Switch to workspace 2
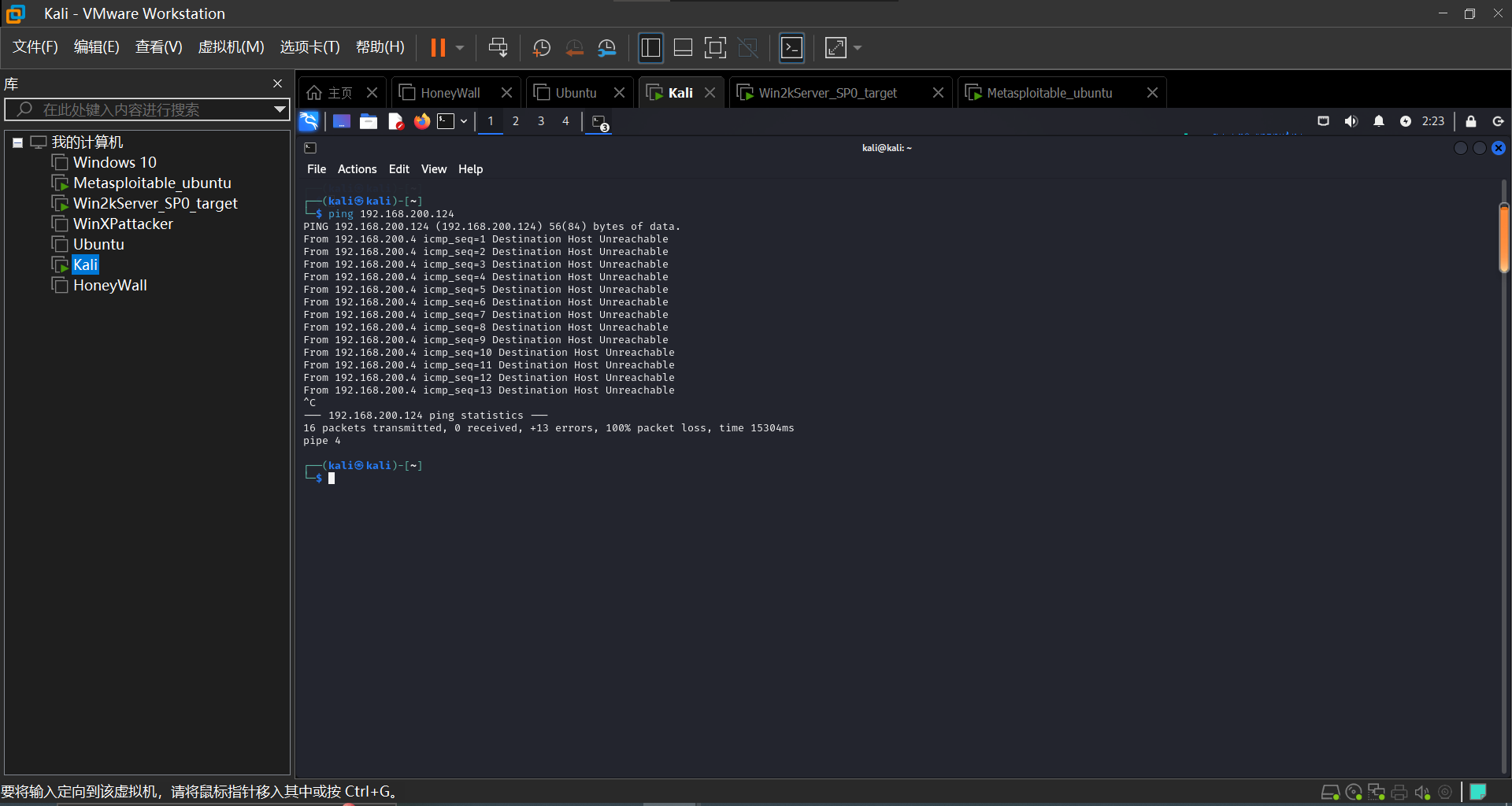Screen dimensions: 1512x806 516,121
